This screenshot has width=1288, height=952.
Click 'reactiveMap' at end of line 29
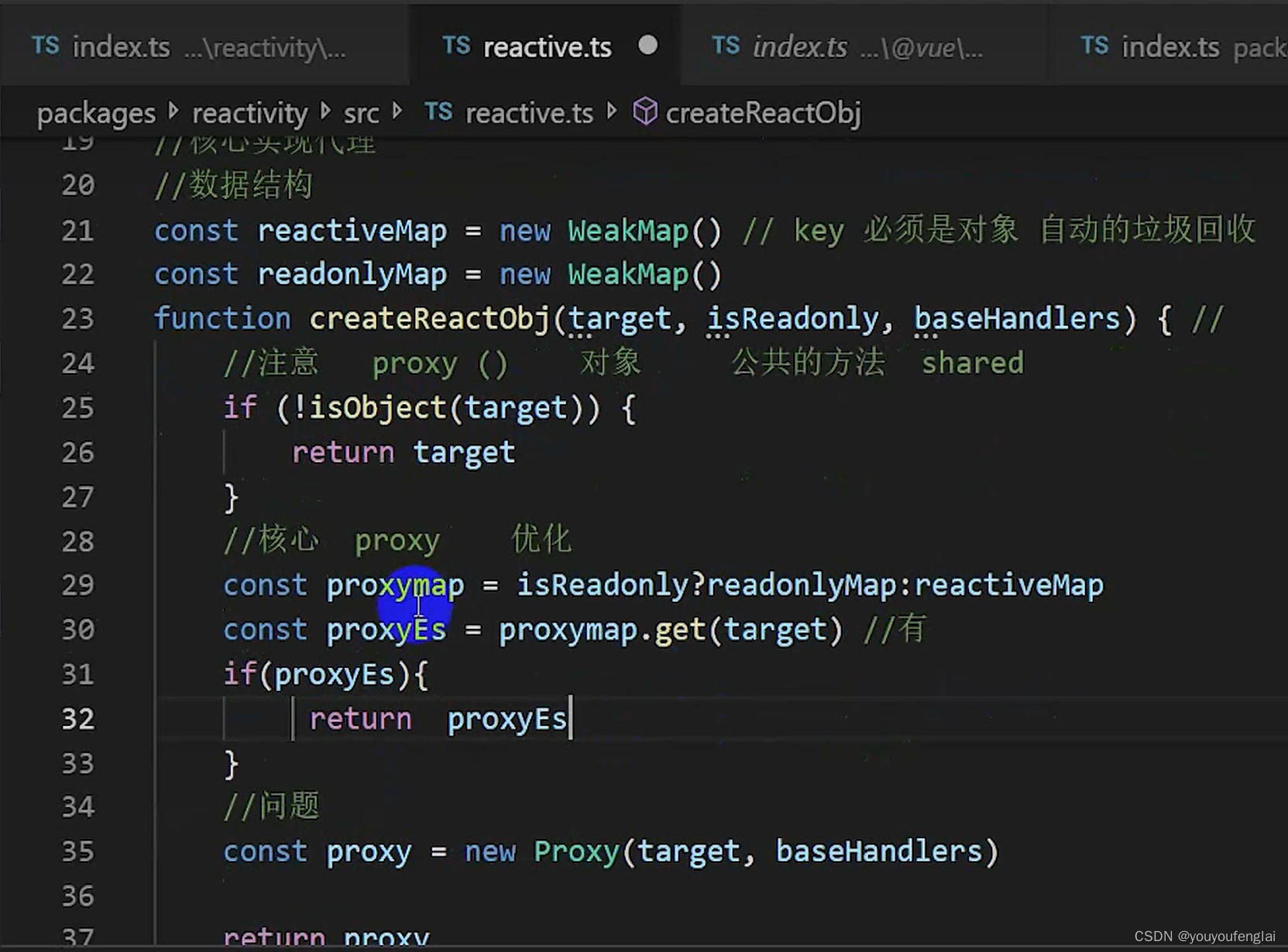pyautogui.click(x=1009, y=586)
